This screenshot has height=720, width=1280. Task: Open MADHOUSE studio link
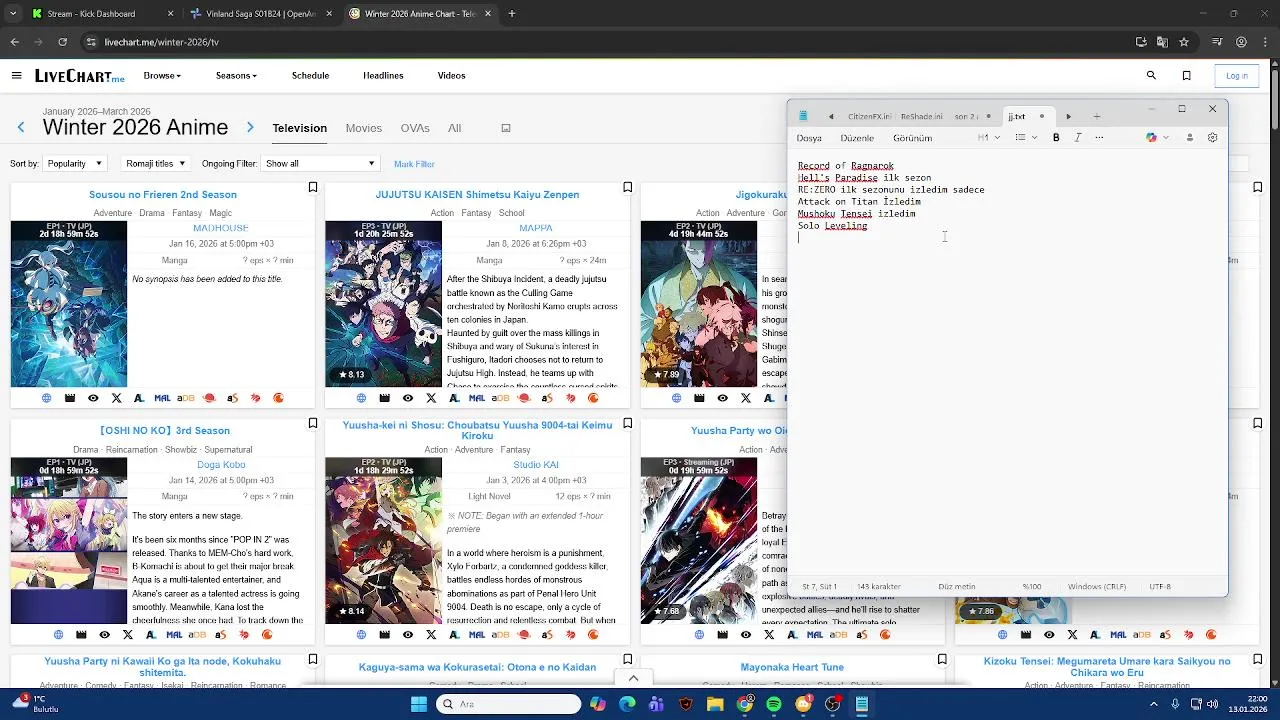point(220,228)
